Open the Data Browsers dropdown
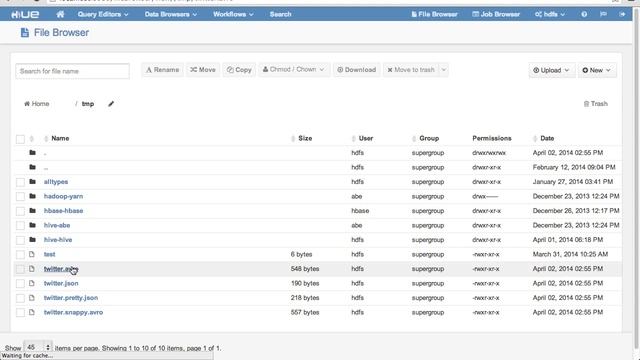Screen dimensions: 640x360 (171, 14)
